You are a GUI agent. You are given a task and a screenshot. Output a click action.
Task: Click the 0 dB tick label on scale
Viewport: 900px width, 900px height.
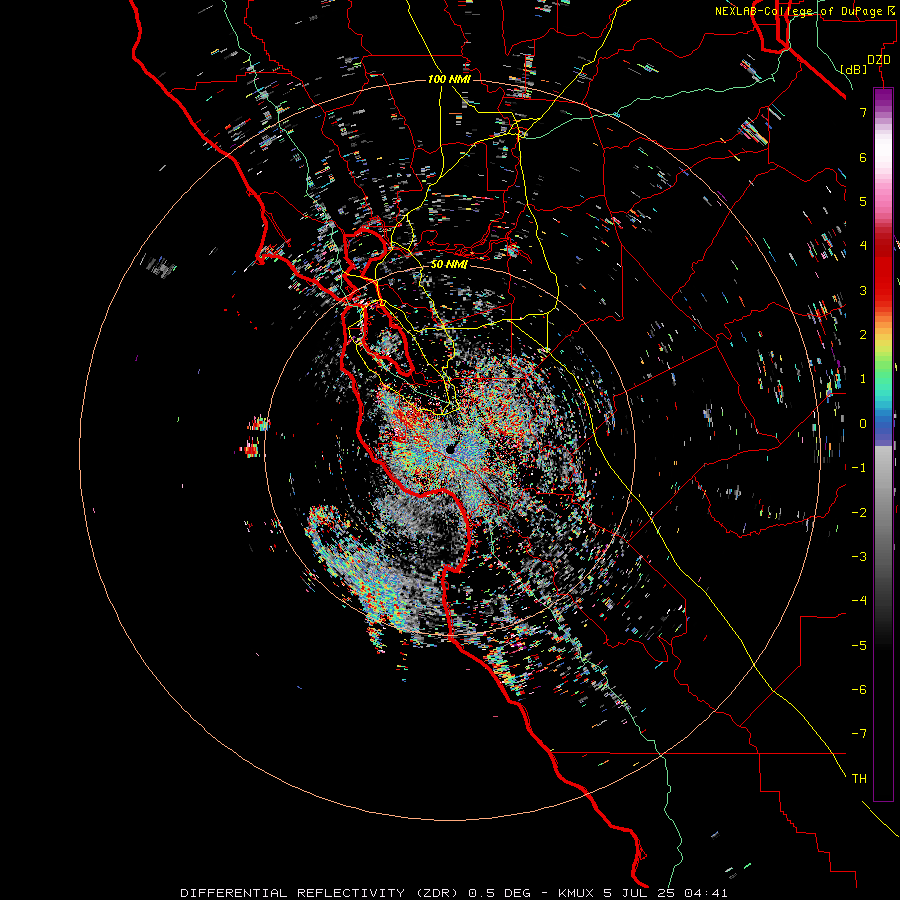pos(863,424)
